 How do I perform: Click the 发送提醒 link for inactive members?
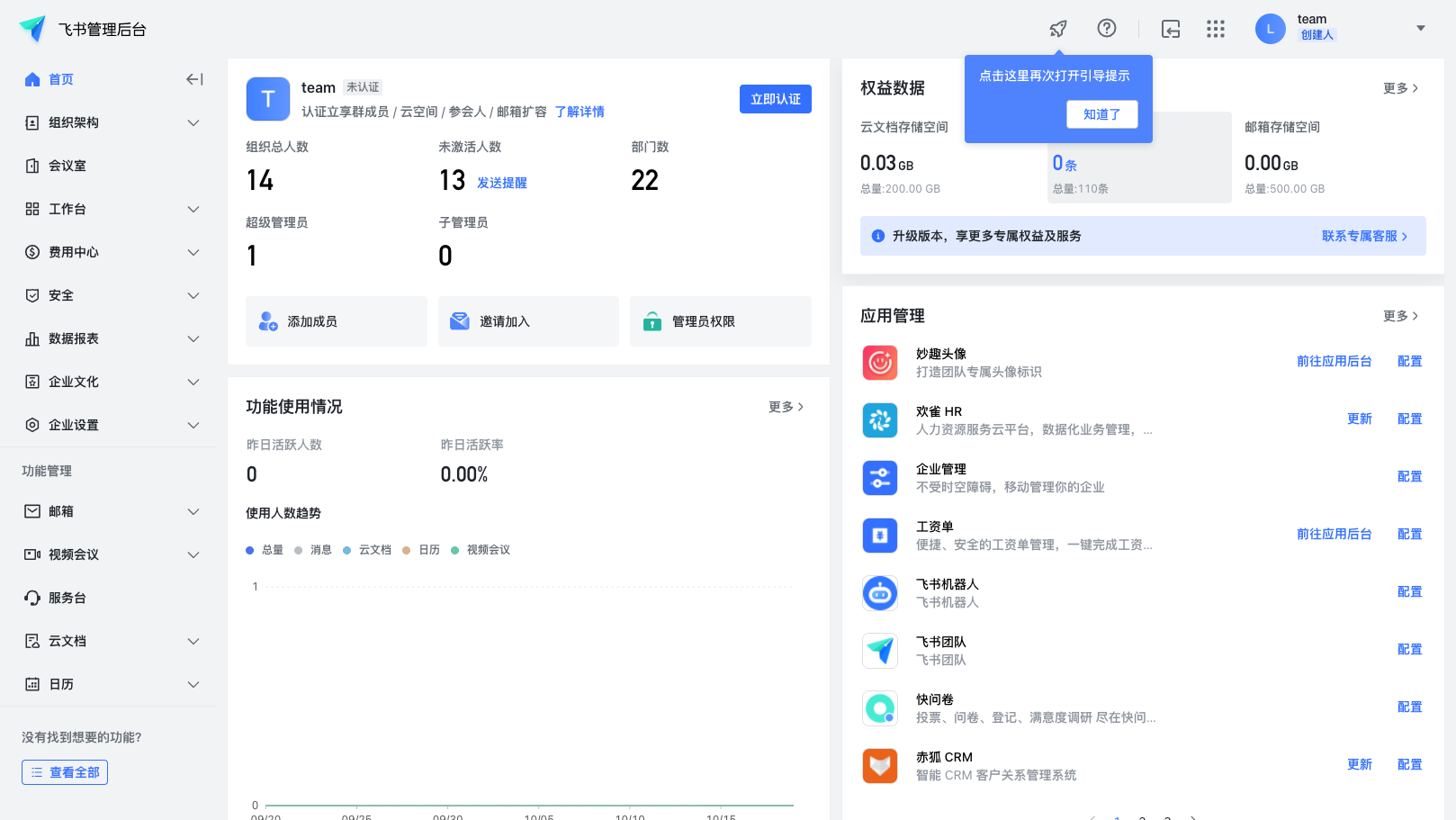coord(502,182)
